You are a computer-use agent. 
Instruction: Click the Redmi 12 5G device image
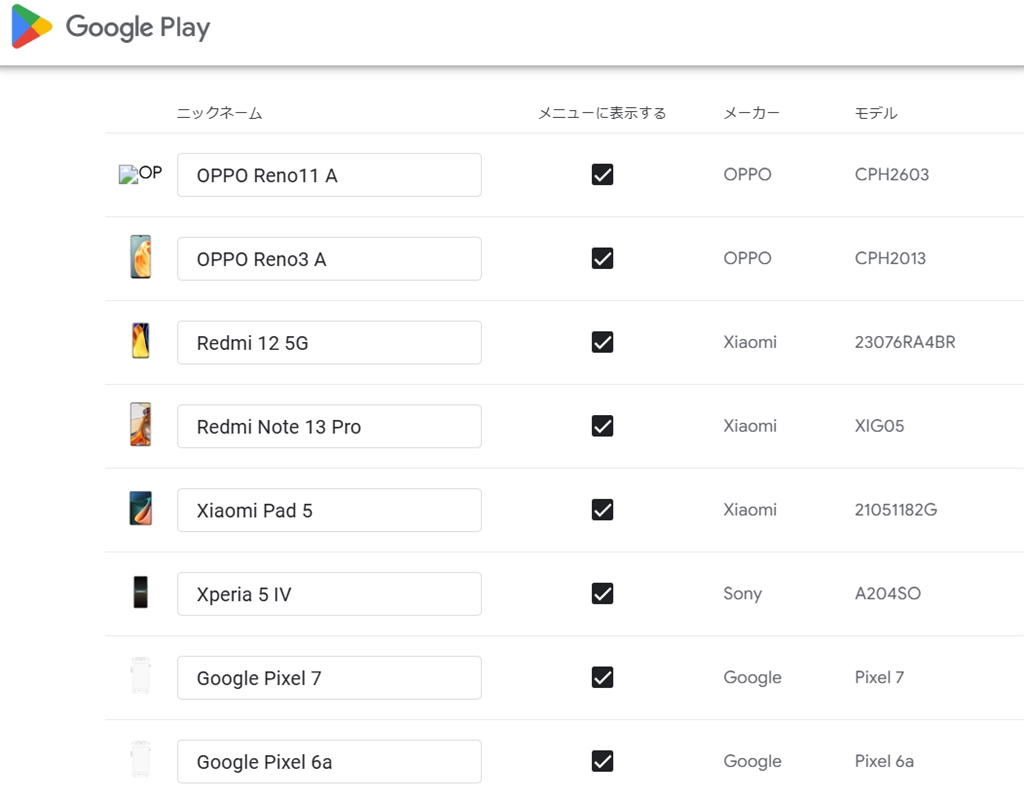click(141, 342)
